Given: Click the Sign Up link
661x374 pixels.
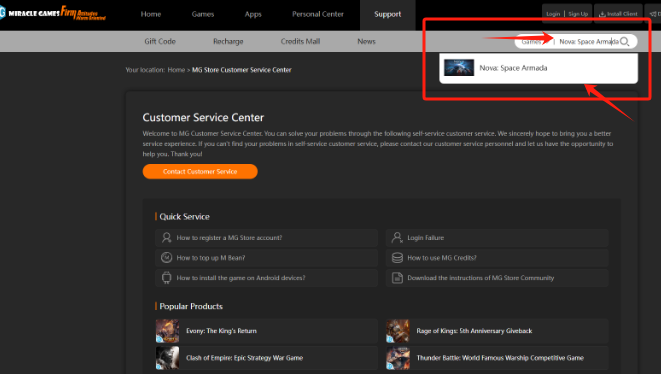Looking at the screenshot, I should [x=578, y=14].
